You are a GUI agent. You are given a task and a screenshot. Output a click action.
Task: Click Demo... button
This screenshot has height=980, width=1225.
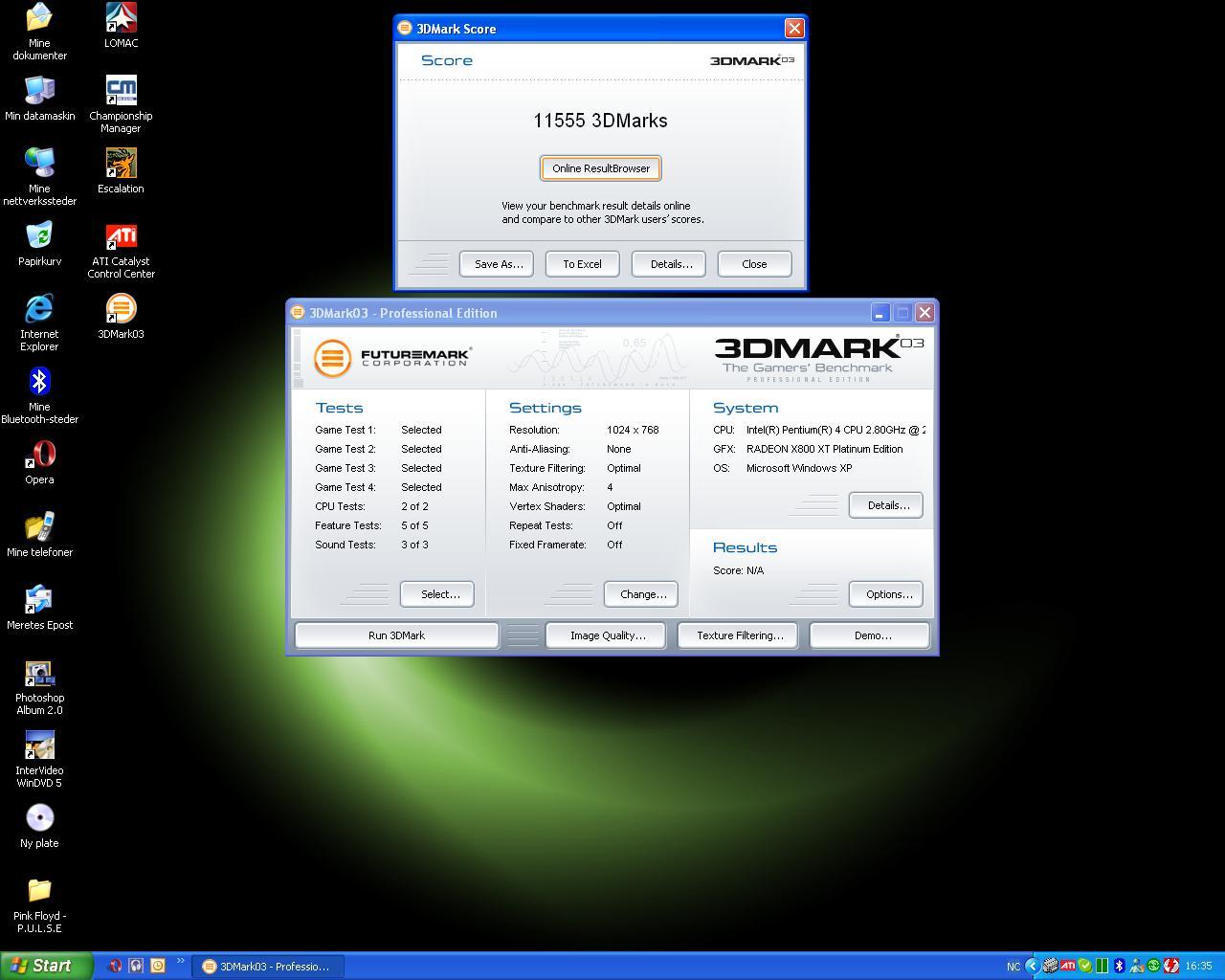pos(870,635)
